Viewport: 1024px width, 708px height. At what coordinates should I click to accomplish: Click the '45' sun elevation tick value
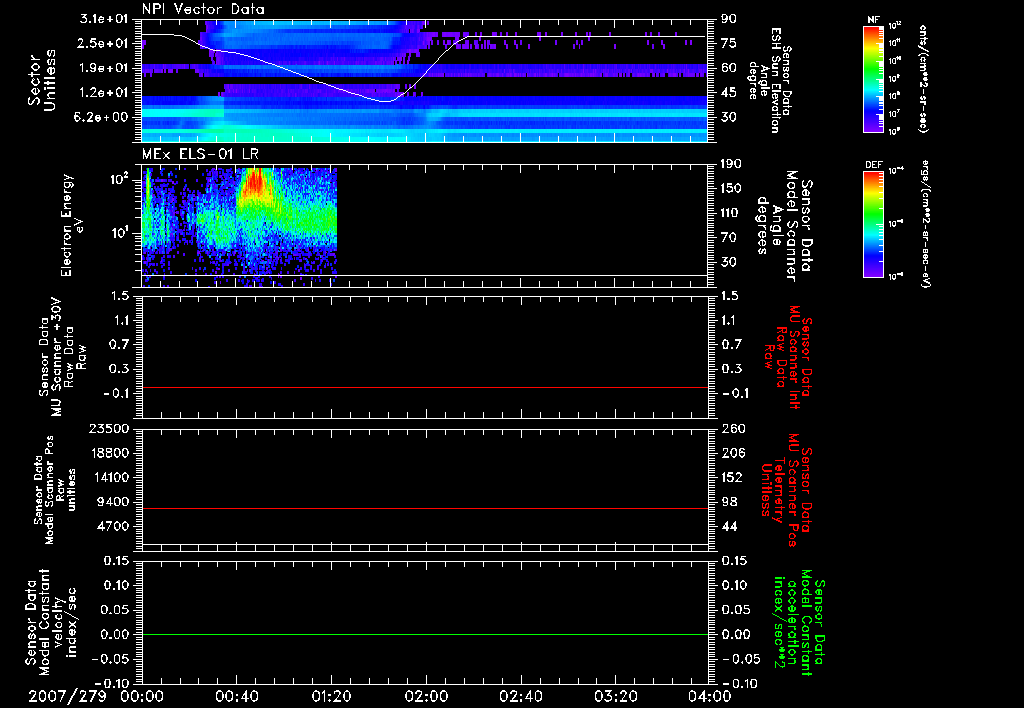point(728,93)
